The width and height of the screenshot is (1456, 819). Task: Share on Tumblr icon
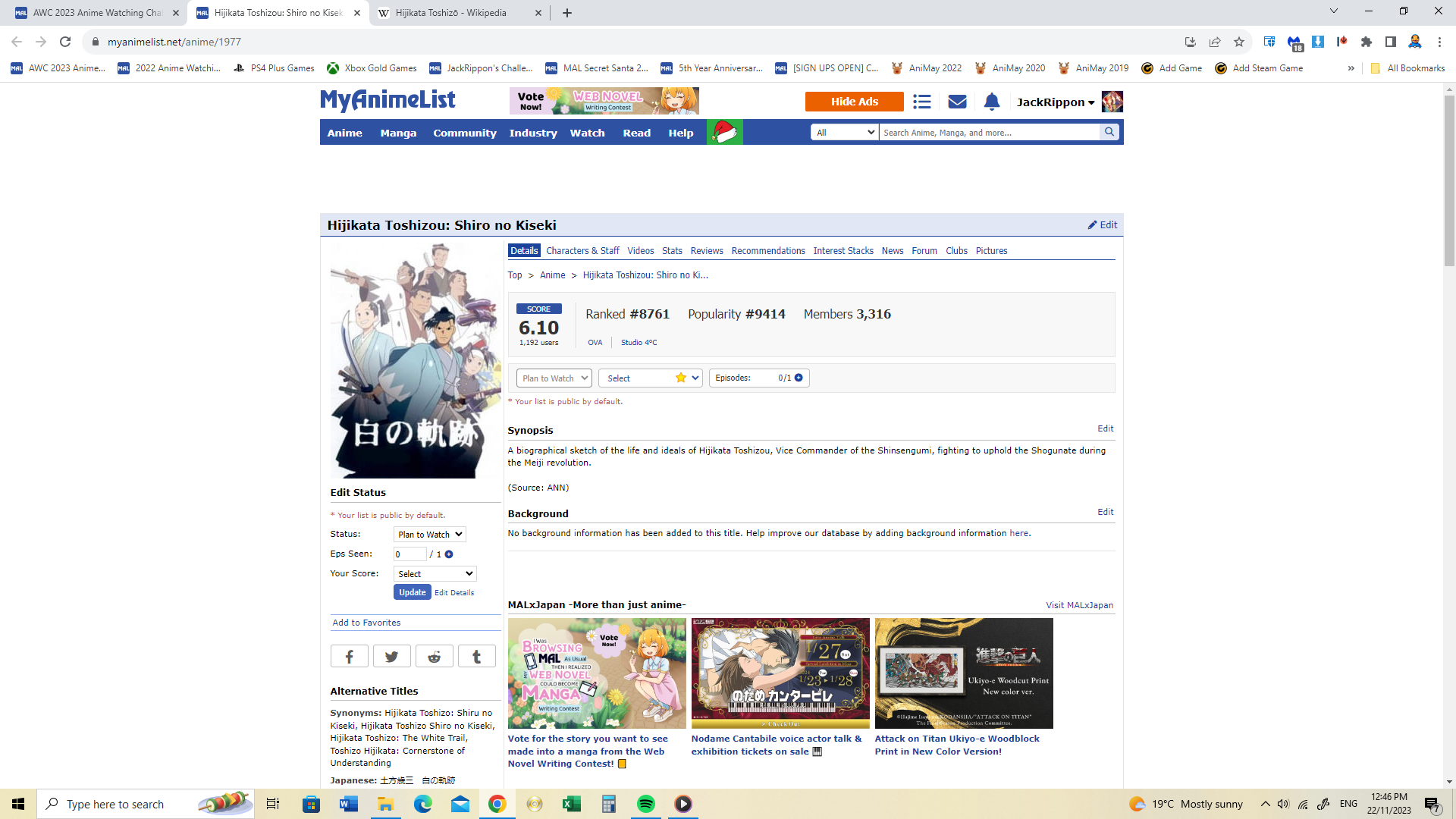point(476,657)
